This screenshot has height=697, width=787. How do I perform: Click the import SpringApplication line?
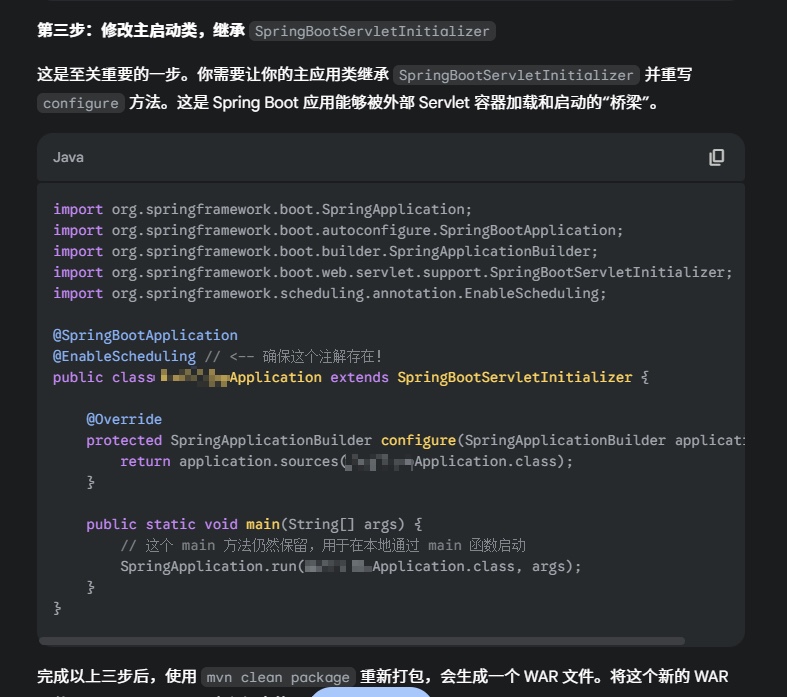click(263, 209)
